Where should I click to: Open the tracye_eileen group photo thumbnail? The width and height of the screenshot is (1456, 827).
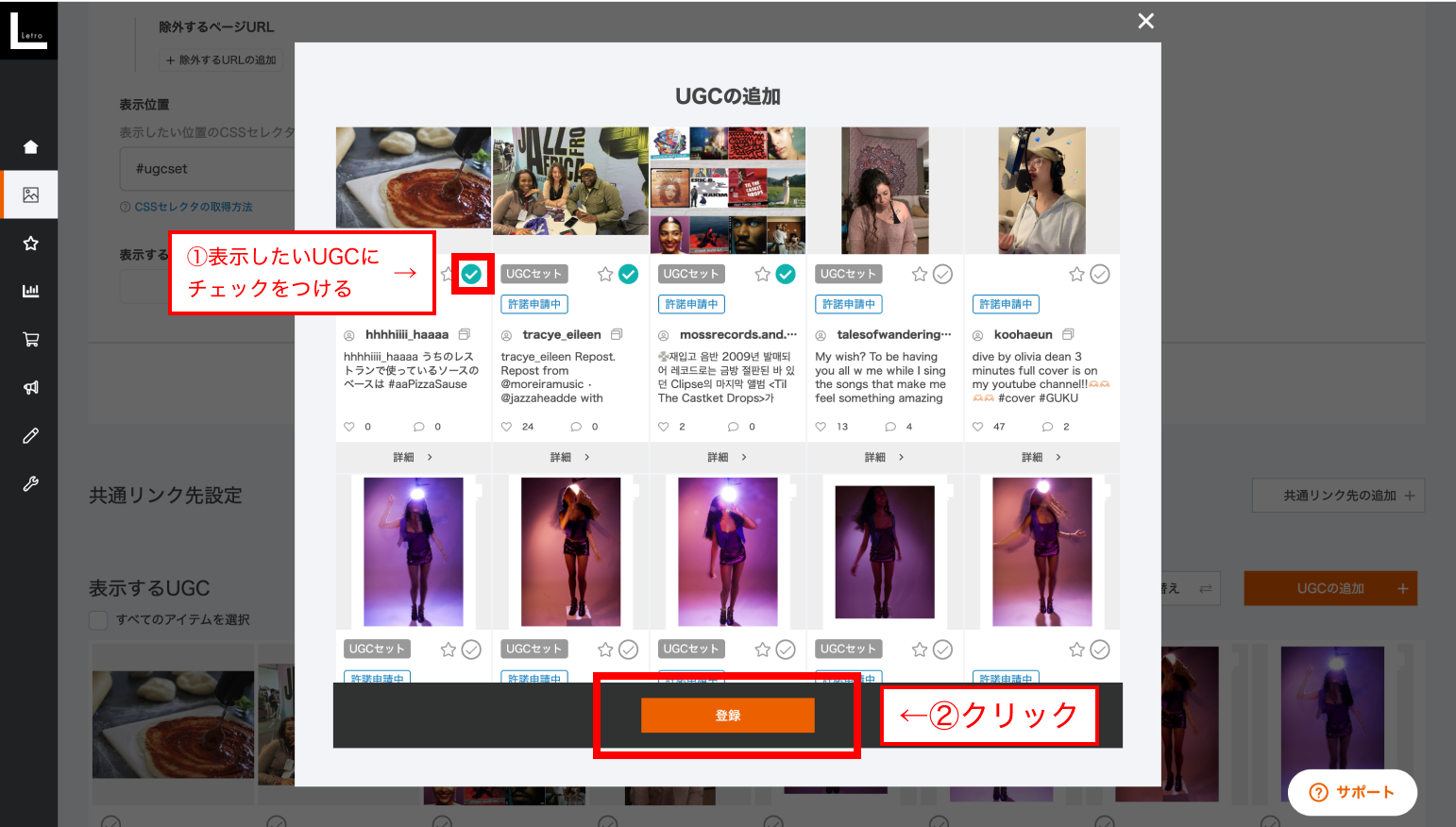click(x=570, y=181)
